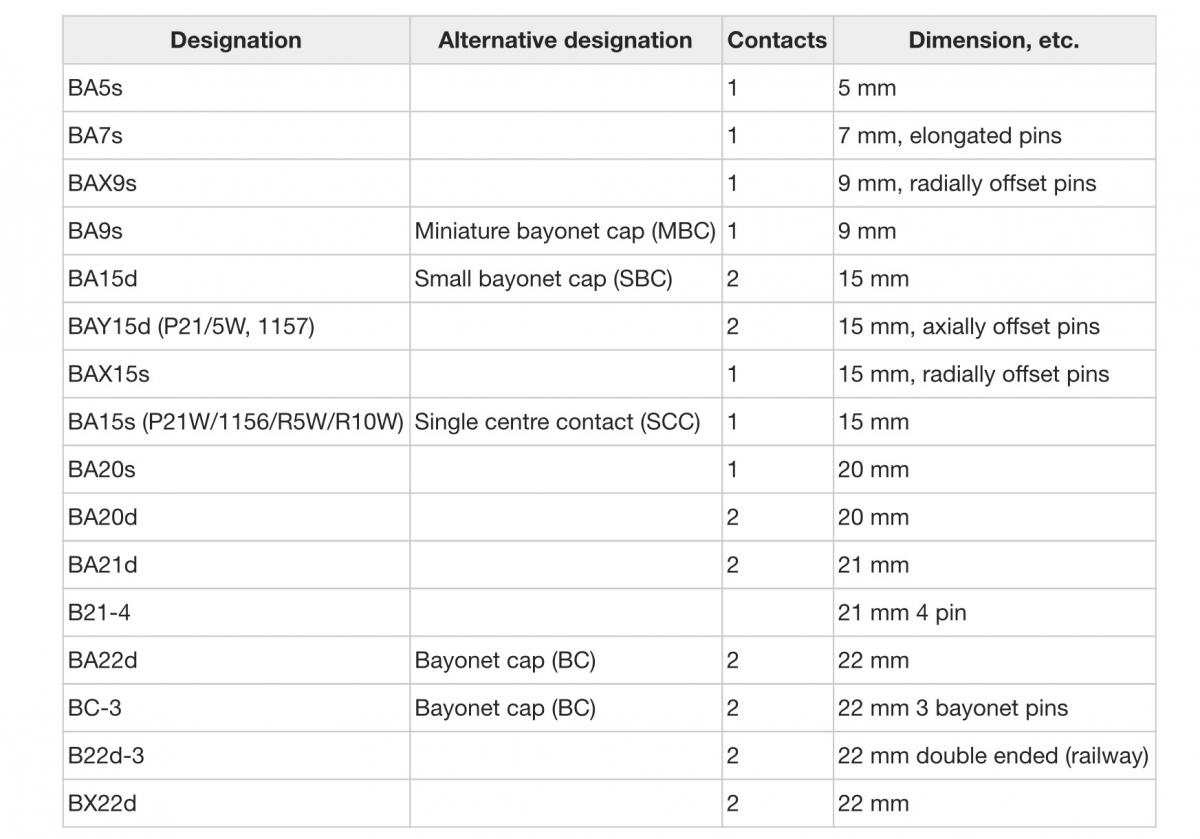Click 15 mm, axially offset pins cell

994,326
